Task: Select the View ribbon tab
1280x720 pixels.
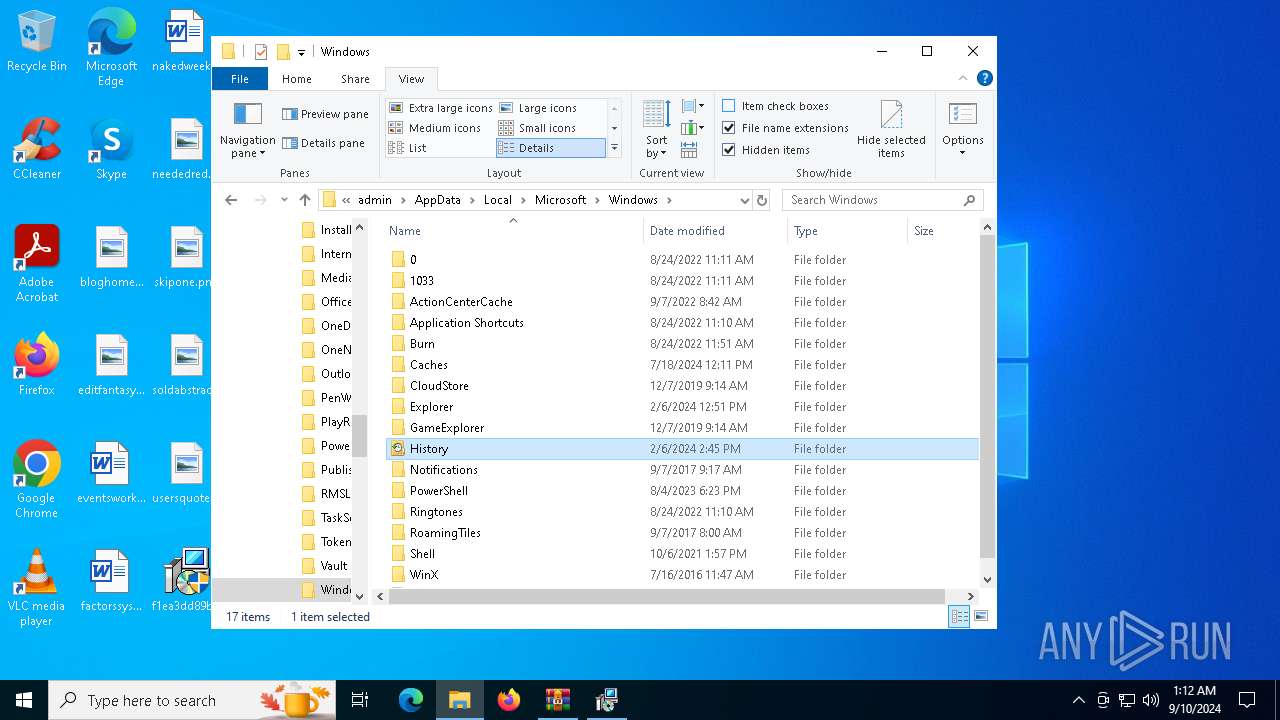Action: click(x=411, y=79)
